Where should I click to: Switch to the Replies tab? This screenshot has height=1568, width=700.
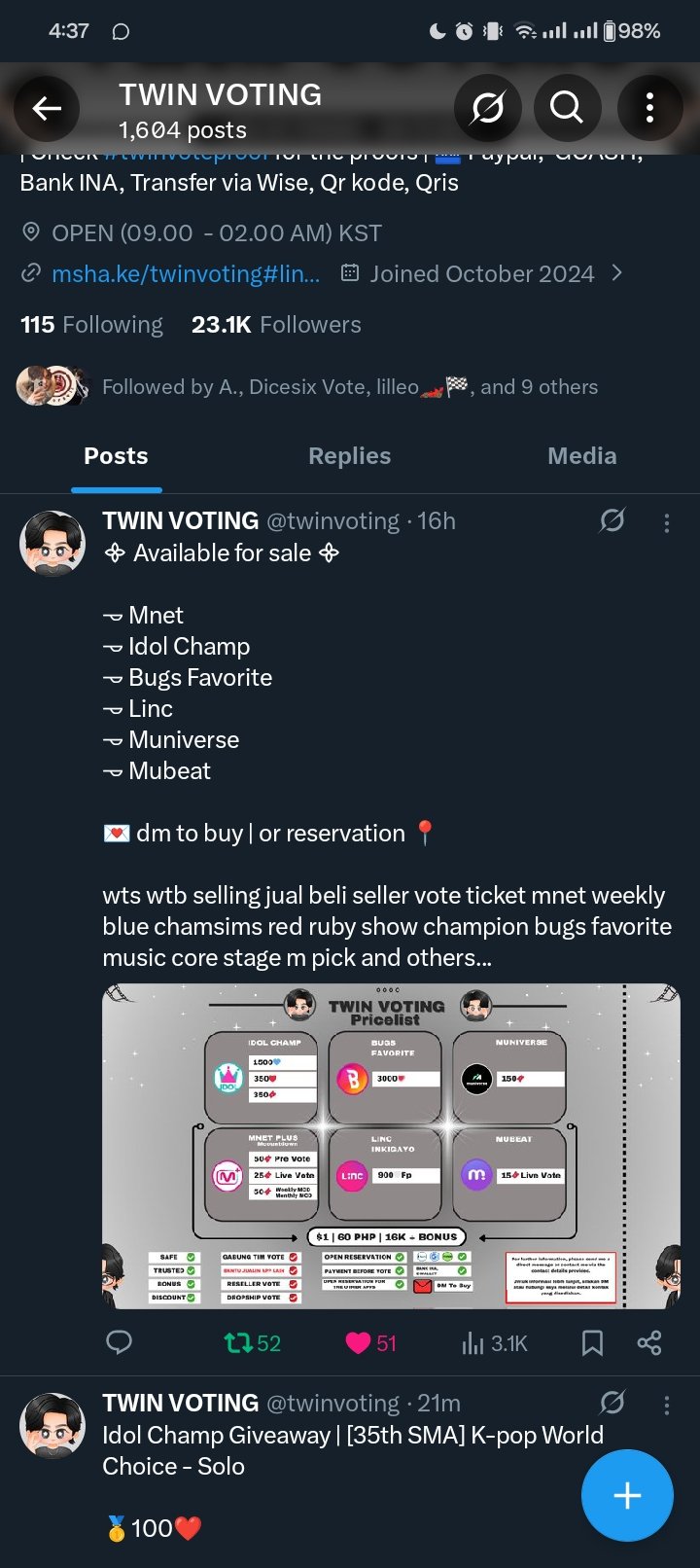(x=349, y=456)
